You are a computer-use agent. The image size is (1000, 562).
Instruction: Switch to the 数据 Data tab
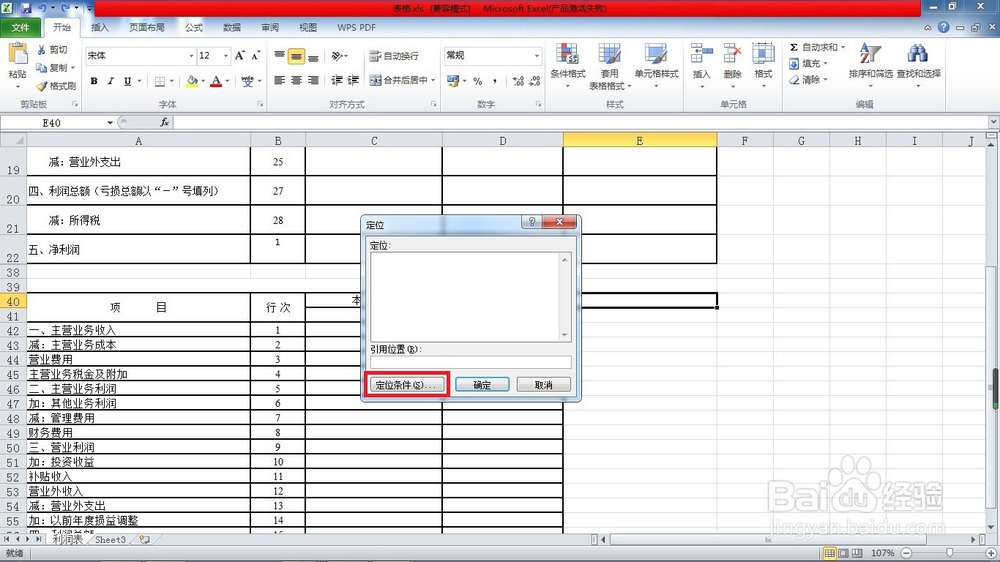232,27
